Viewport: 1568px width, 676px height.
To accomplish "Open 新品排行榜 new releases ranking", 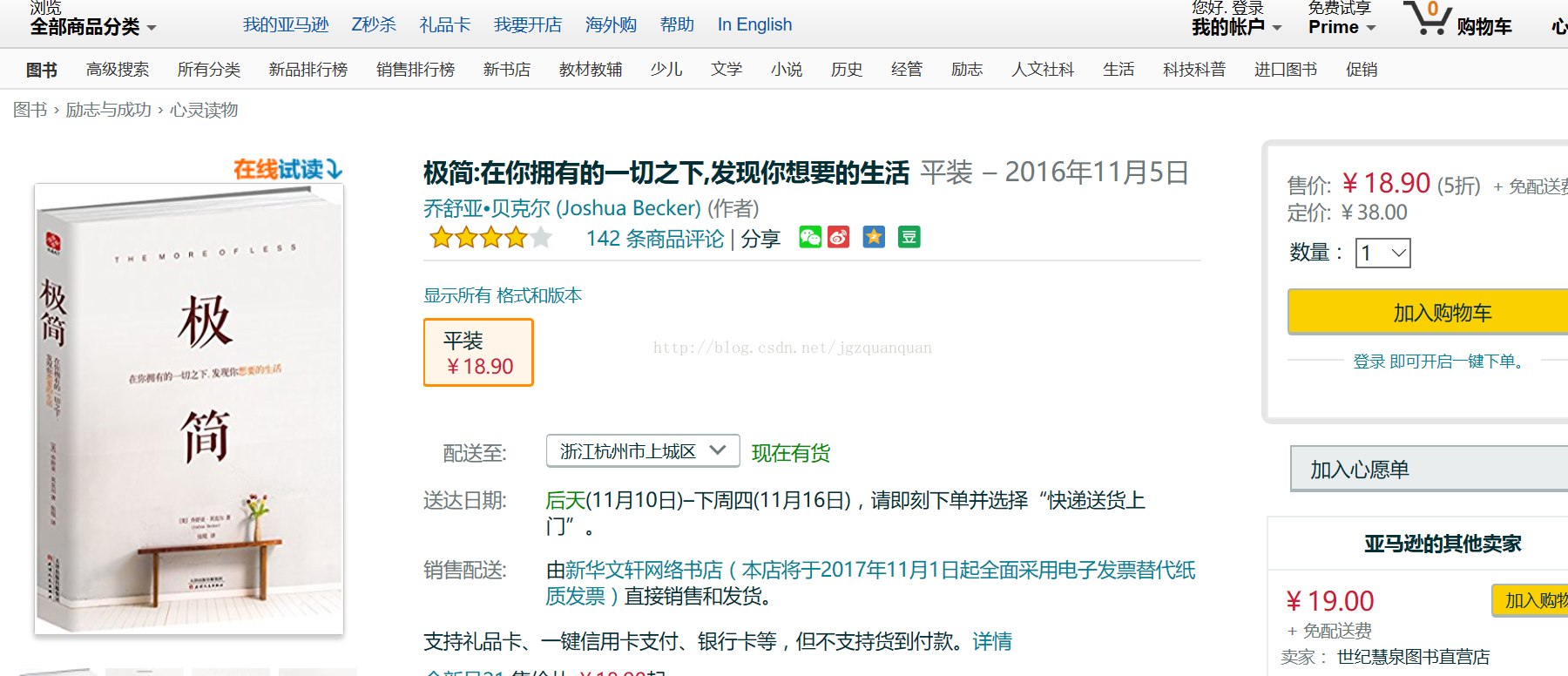I will pyautogui.click(x=308, y=70).
